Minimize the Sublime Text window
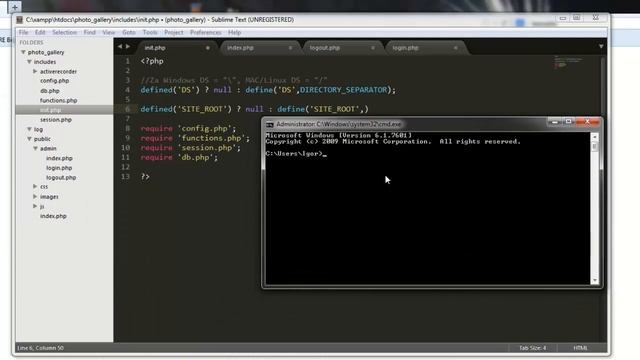Viewport: 640px width, 360px height. point(563,18)
